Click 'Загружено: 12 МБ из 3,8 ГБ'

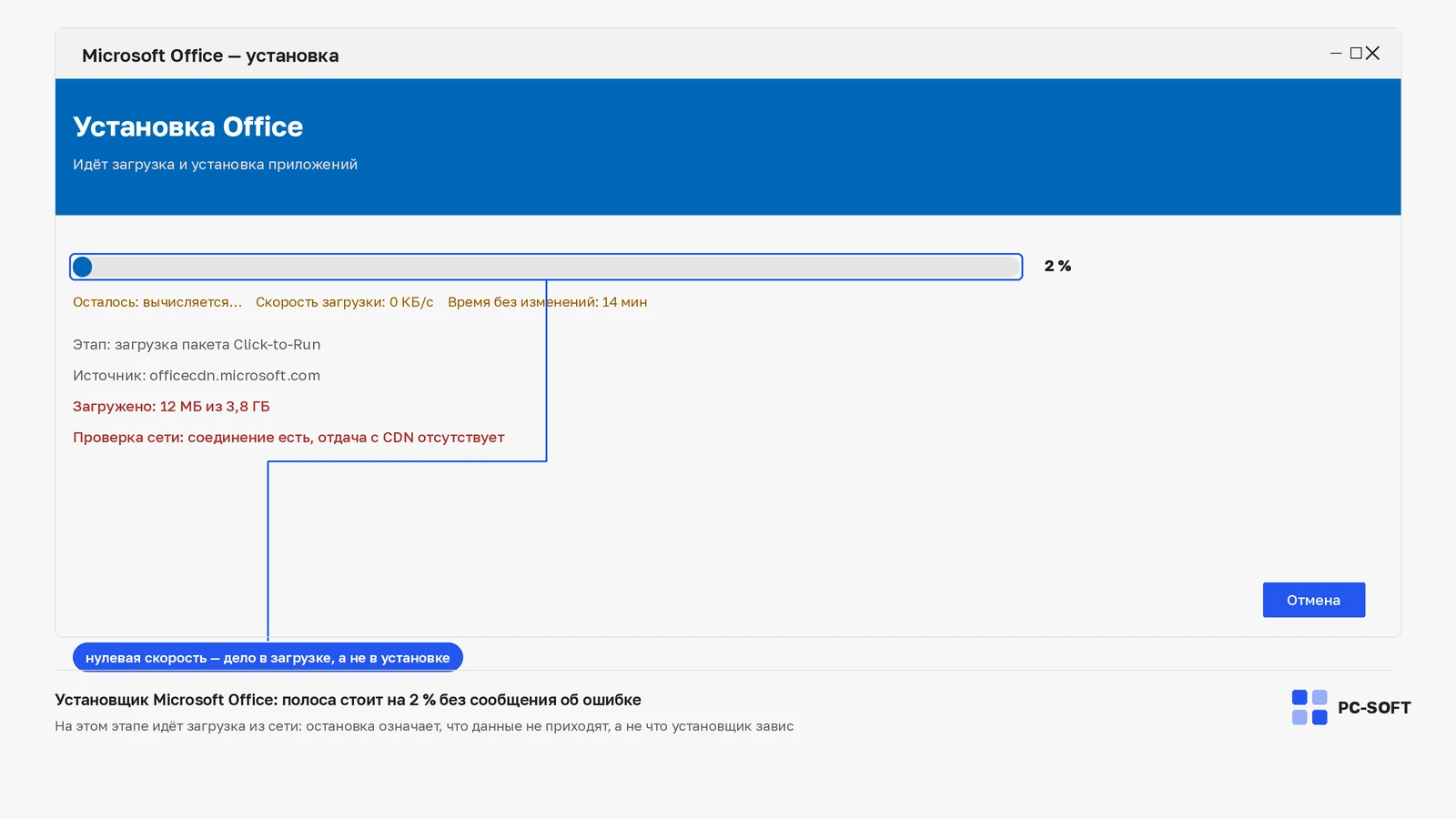(171, 407)
